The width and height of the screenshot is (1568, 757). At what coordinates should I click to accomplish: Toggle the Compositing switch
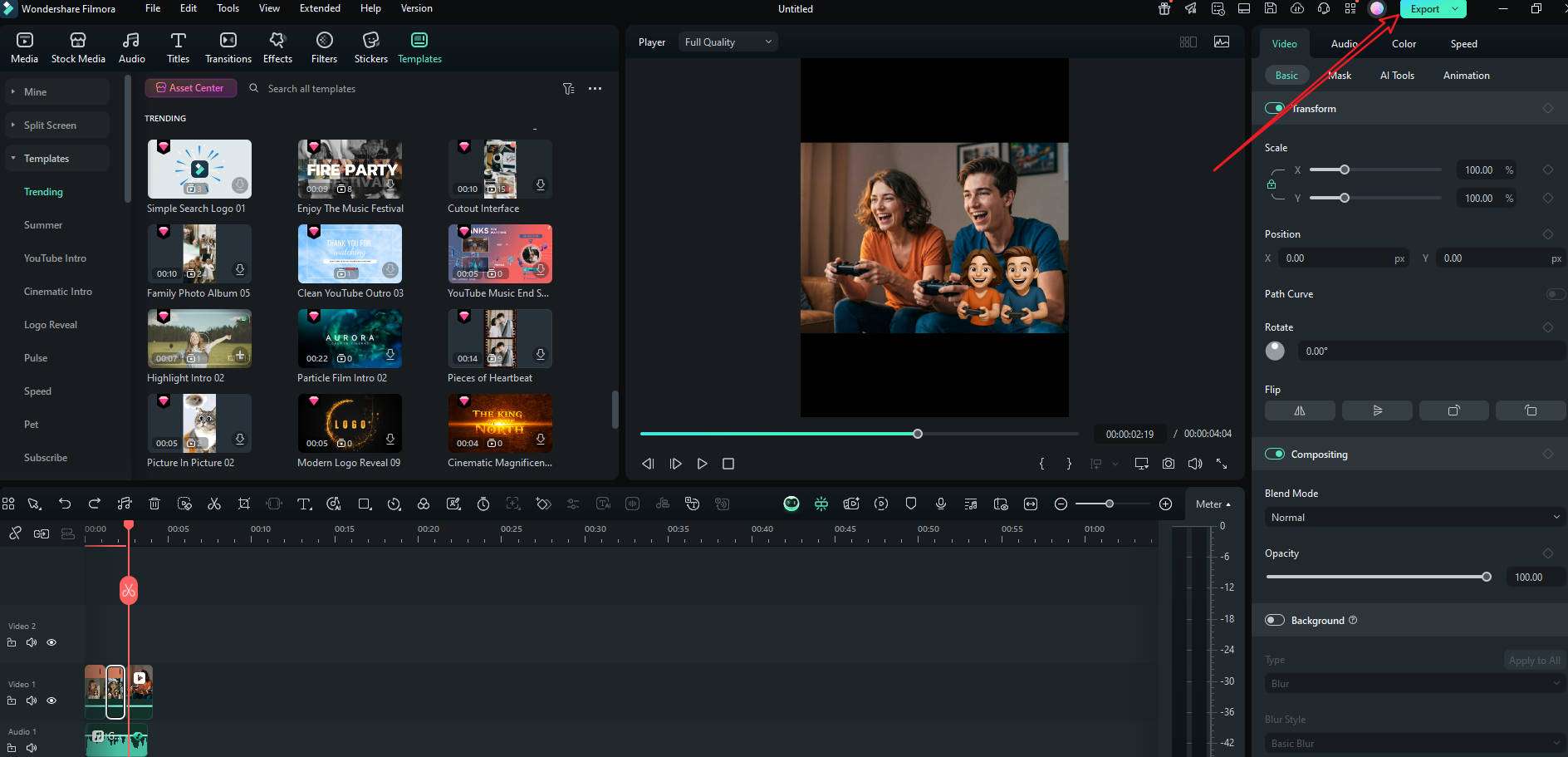(x=1274, y=454)
